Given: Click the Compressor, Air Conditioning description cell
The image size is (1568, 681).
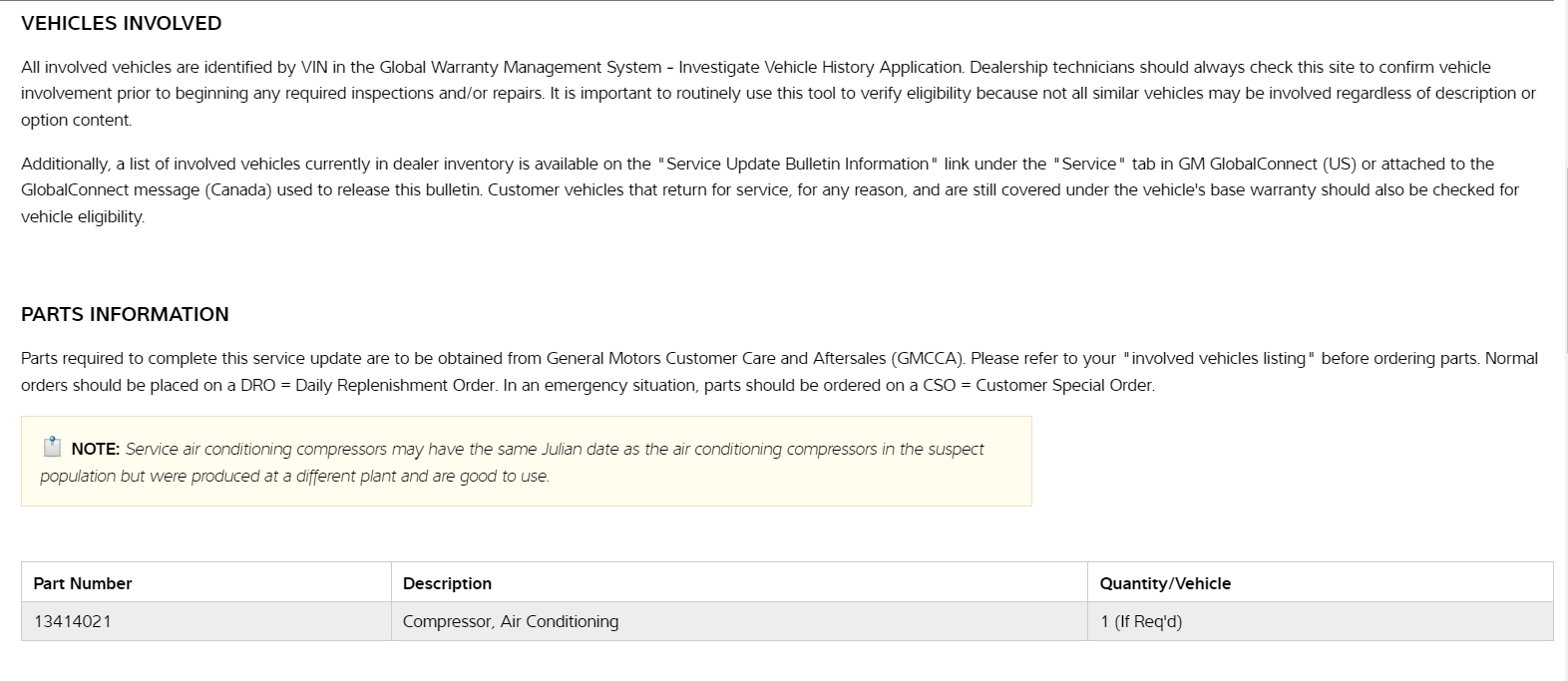Looking at the screenshot, I should click(510, 621).
